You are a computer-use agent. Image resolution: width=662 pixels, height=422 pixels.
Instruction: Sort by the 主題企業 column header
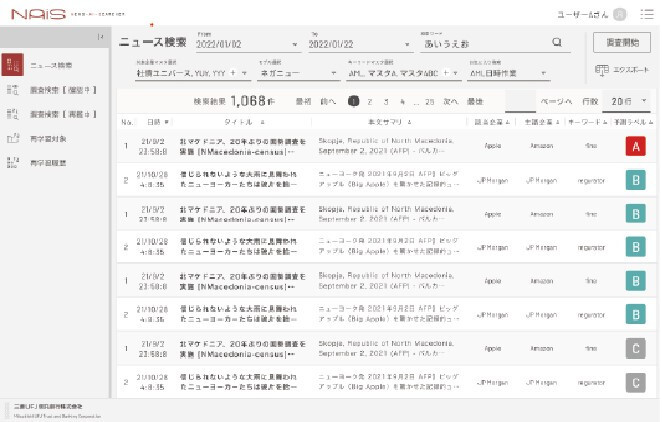click(x=542, y=122)
